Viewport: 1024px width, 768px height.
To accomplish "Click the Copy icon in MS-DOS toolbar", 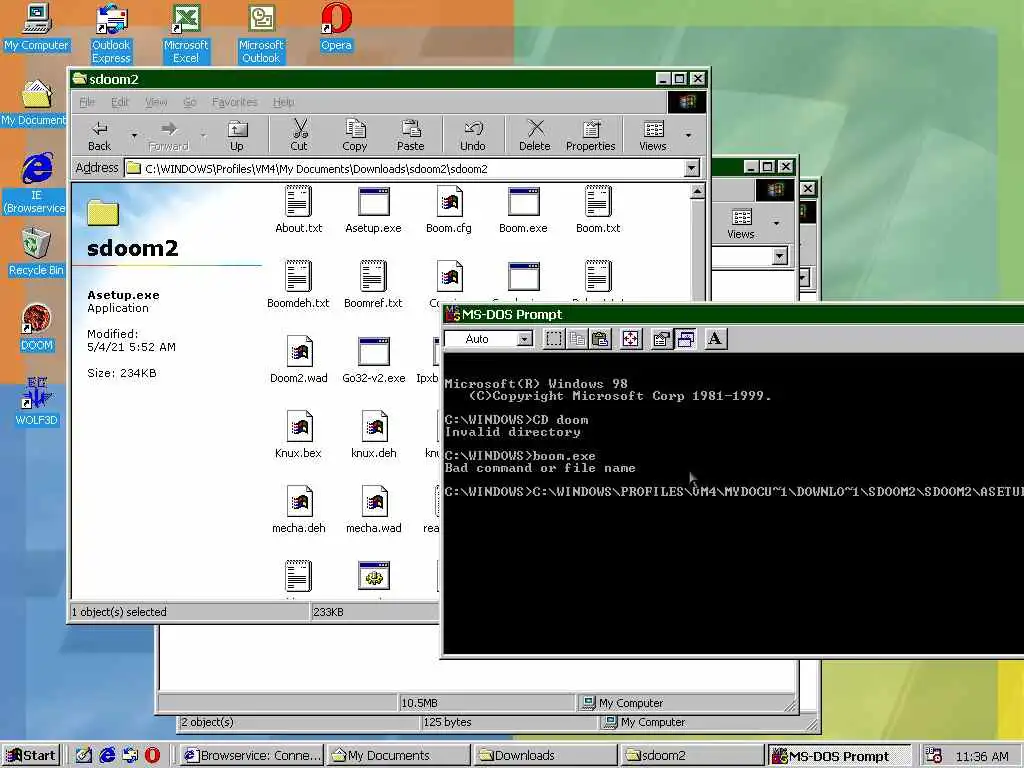I will pos(577,339).
